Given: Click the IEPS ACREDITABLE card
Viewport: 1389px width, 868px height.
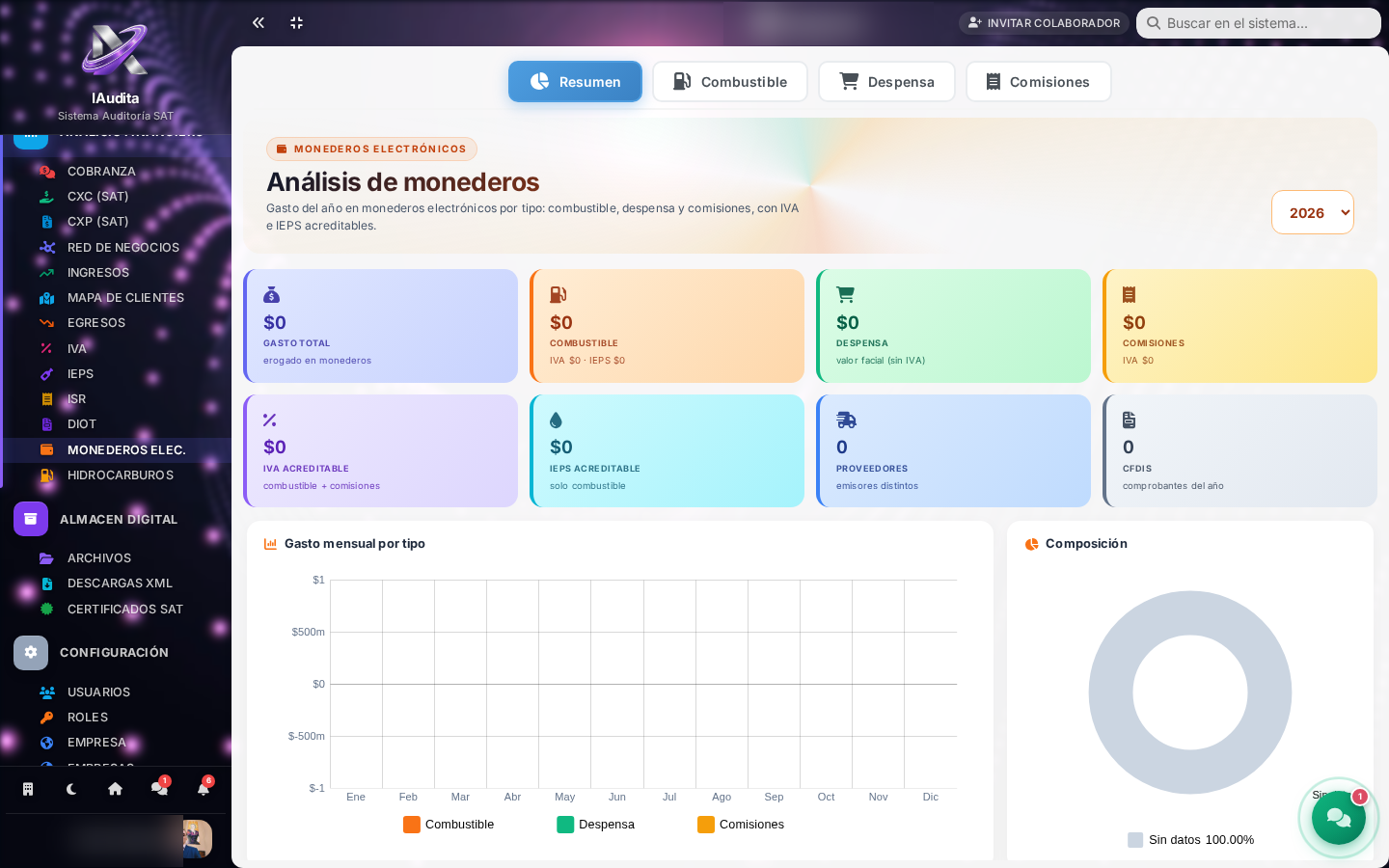Looking at the screenshot, I should point(667,450).
